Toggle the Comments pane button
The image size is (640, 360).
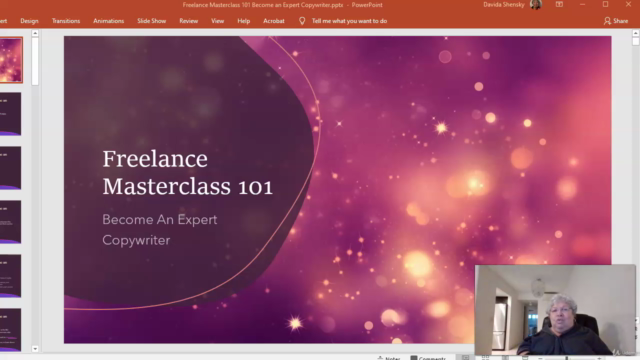point(428,358)
